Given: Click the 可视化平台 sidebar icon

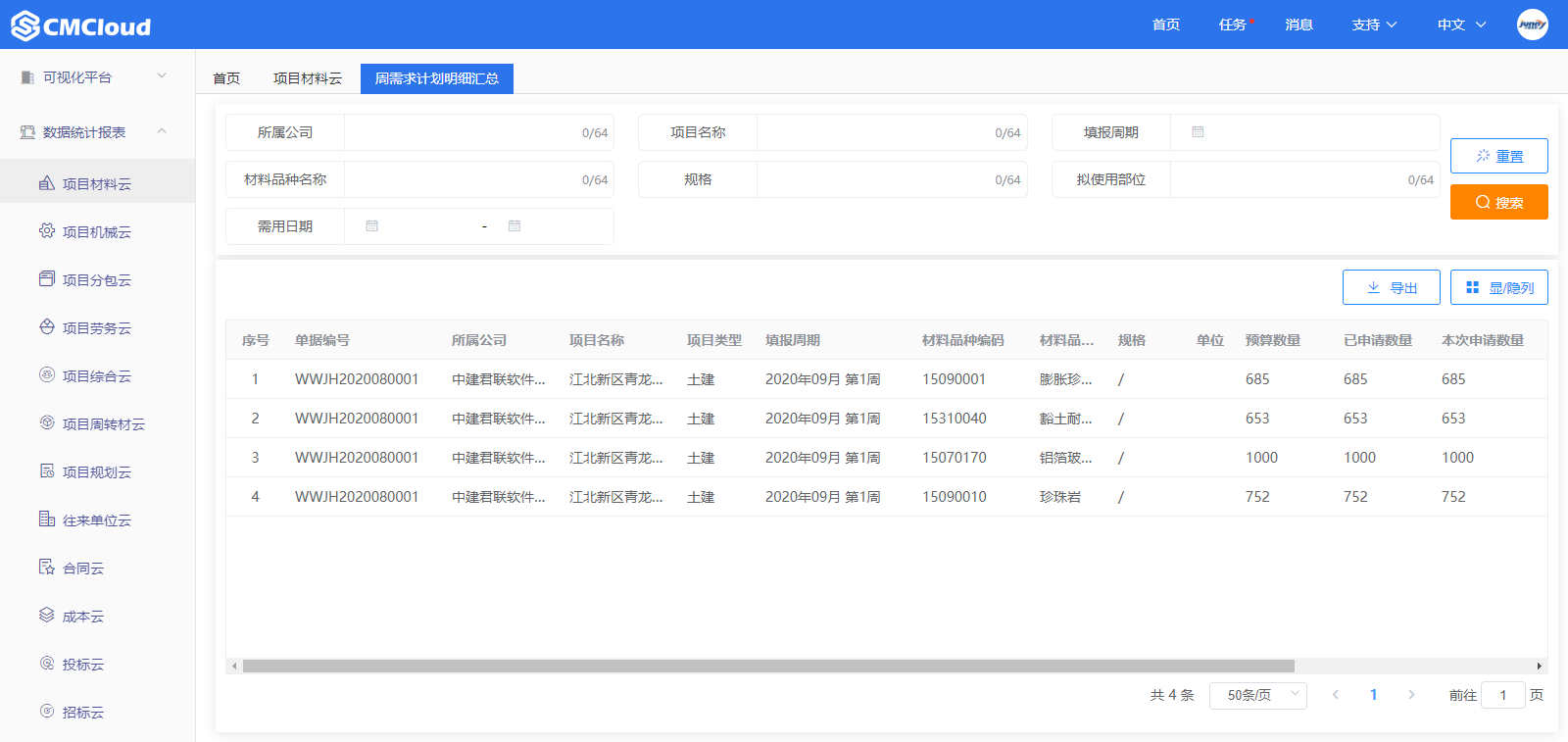Looking at the screenshot, I should 27,76.
